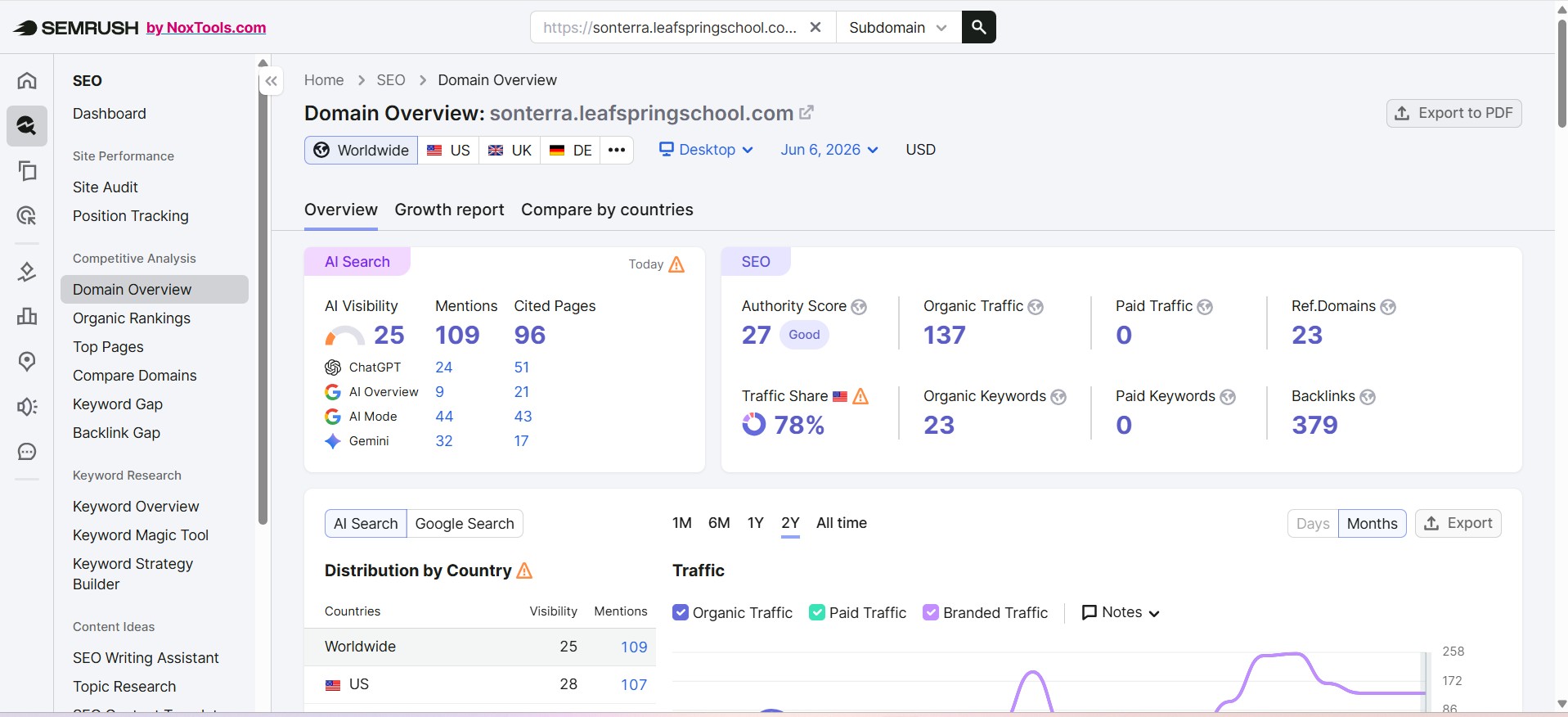Screen dimensions: 1568x717
Task: Switch to the Growth report tab
Action: click(449, 210)
